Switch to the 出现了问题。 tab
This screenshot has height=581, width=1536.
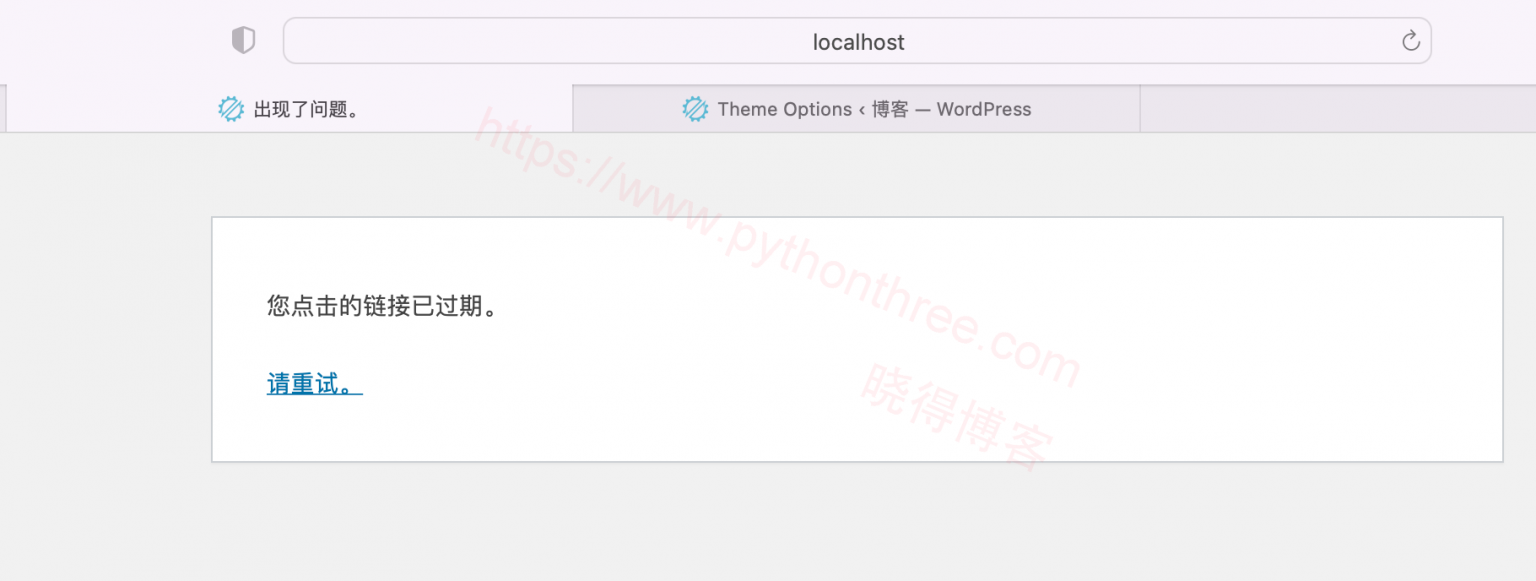tap(290, 109)
